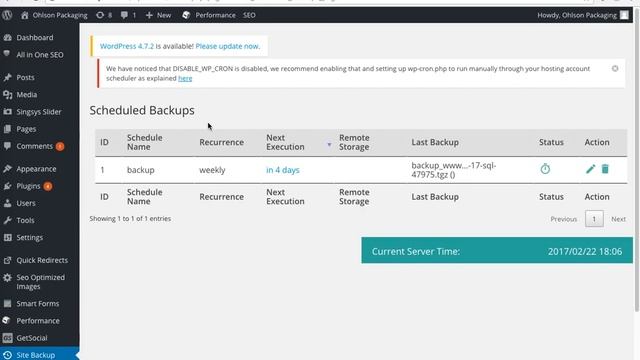
Task: Click the Tools wrench icon
Action: point(7,220)
